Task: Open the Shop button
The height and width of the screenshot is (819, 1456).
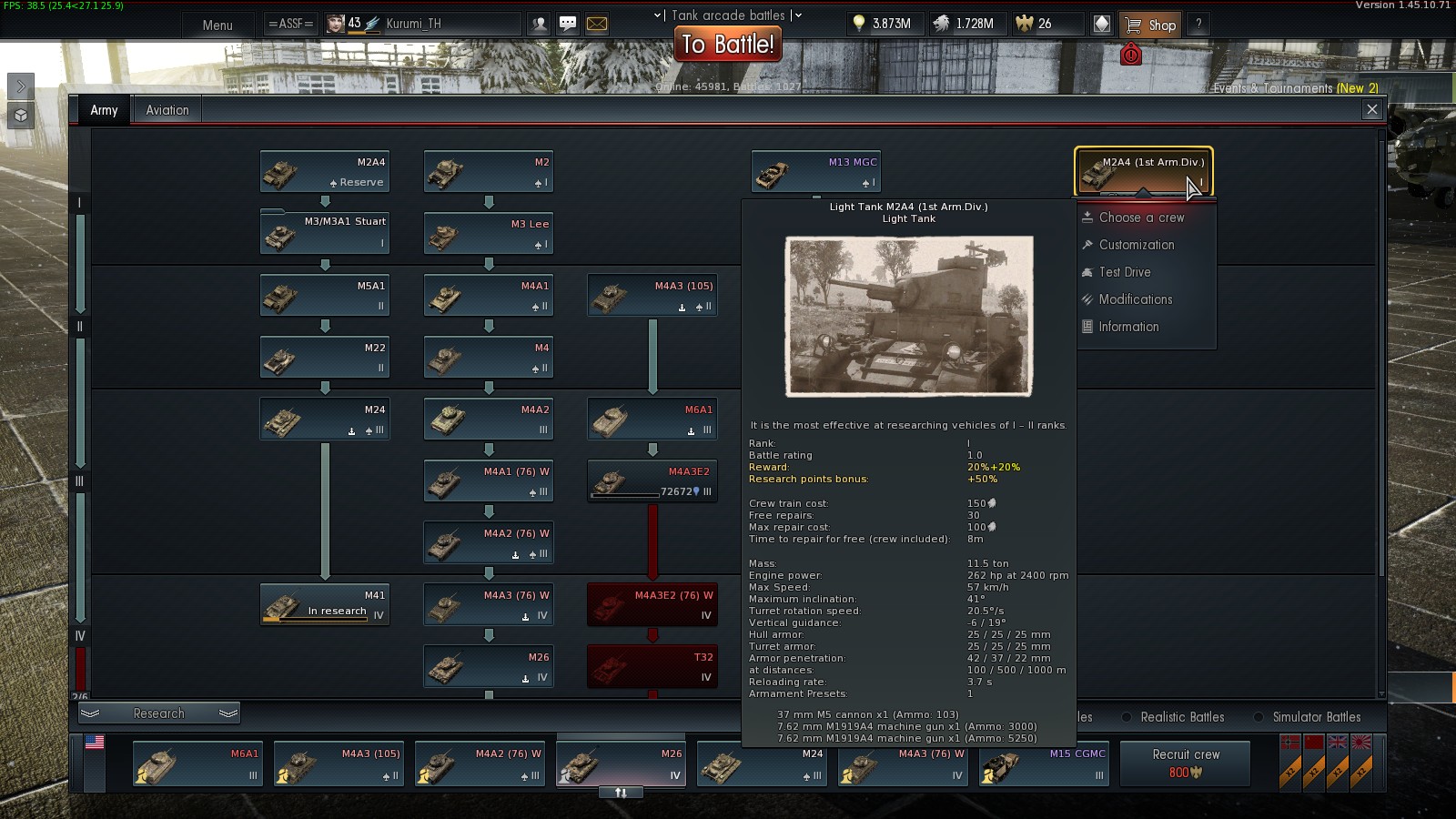Action: [x=1150, y=25]
